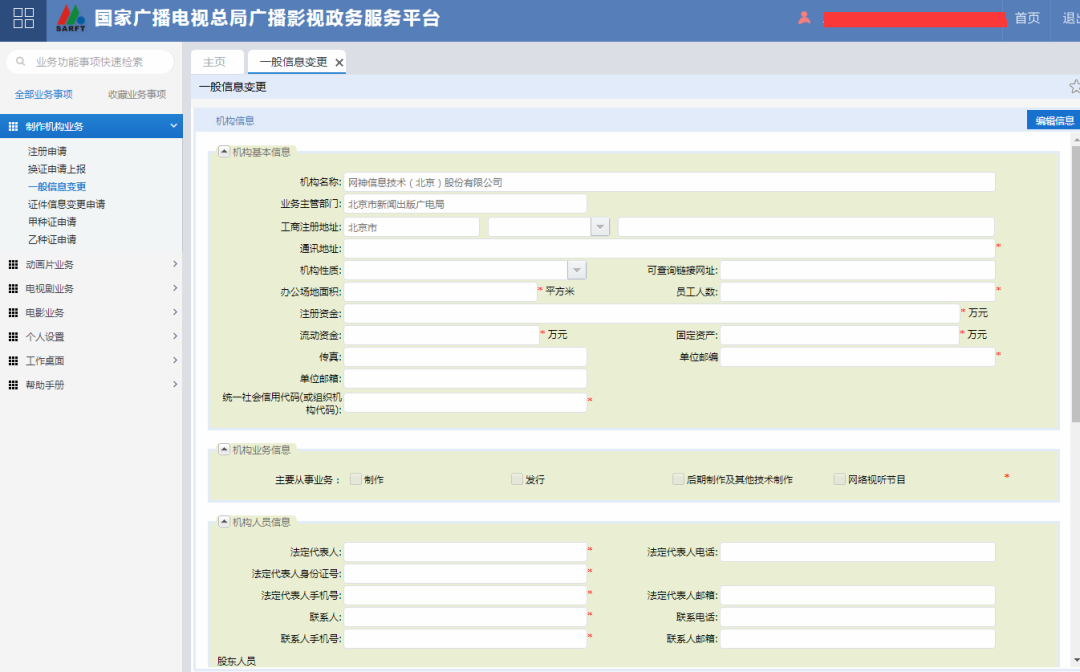Open 首页 in the top navigation
The height and width of the screenshot is (672, 1080).
click(1027, 18)
